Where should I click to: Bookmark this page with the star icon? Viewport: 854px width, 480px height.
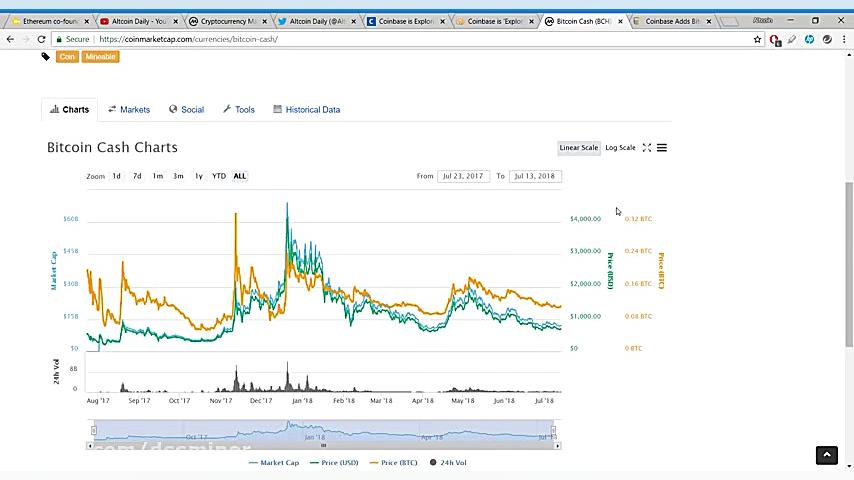click(757, 39)
